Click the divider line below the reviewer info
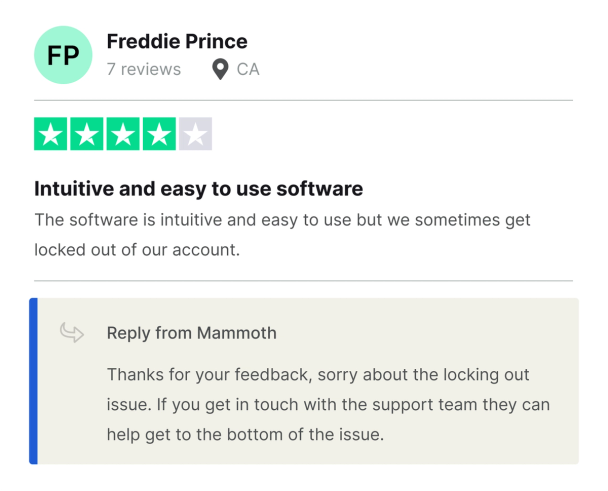 [303, 100]
